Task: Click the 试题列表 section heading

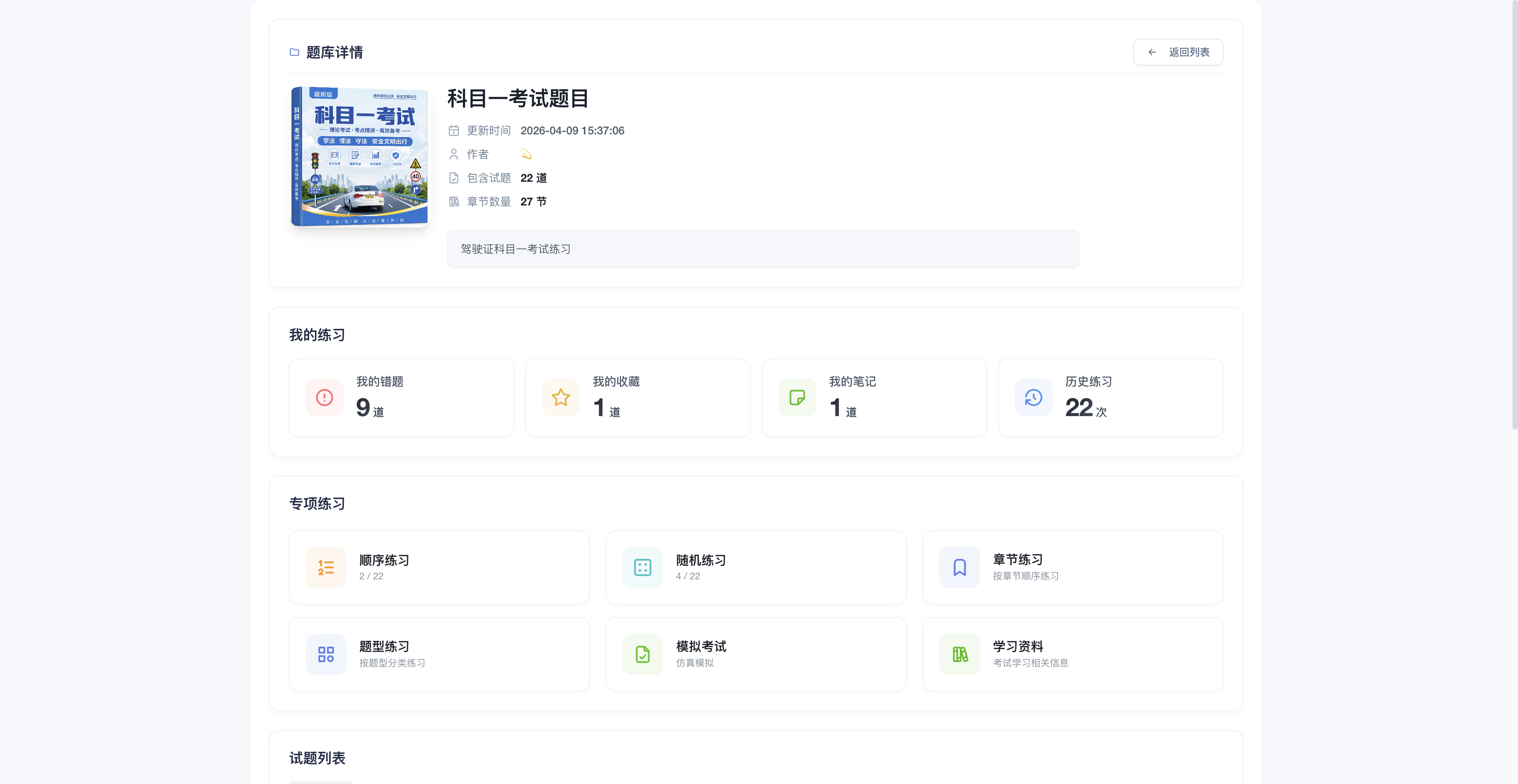Action: [317, 758]
